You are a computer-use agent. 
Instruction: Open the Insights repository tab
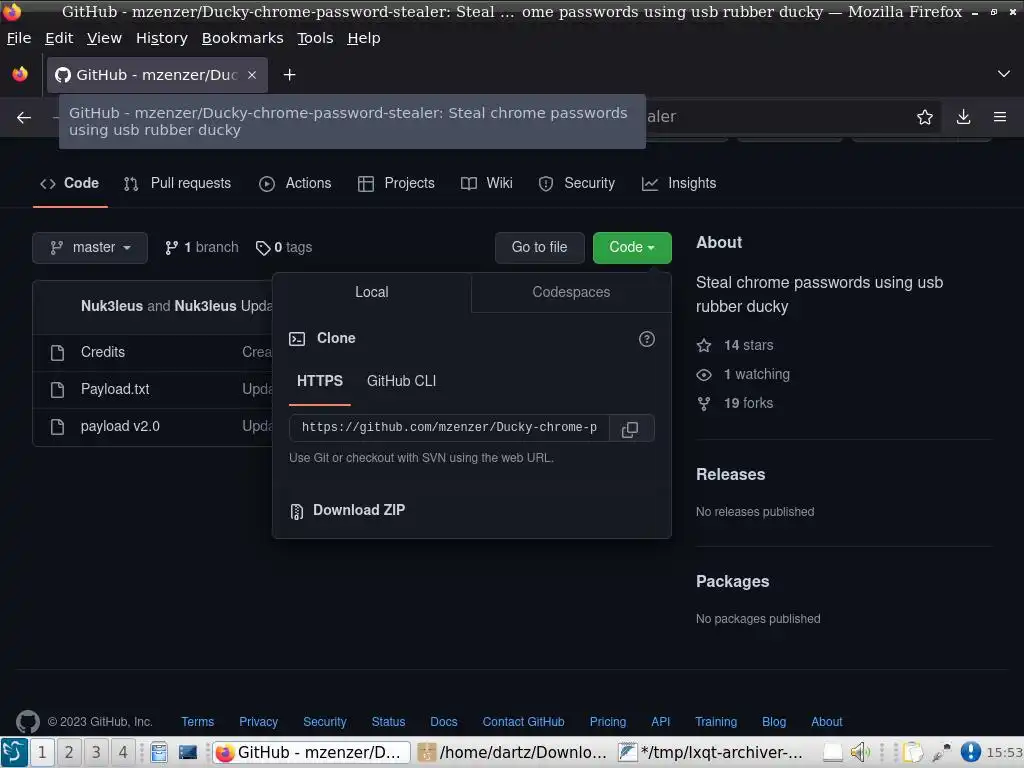[679, 184]
